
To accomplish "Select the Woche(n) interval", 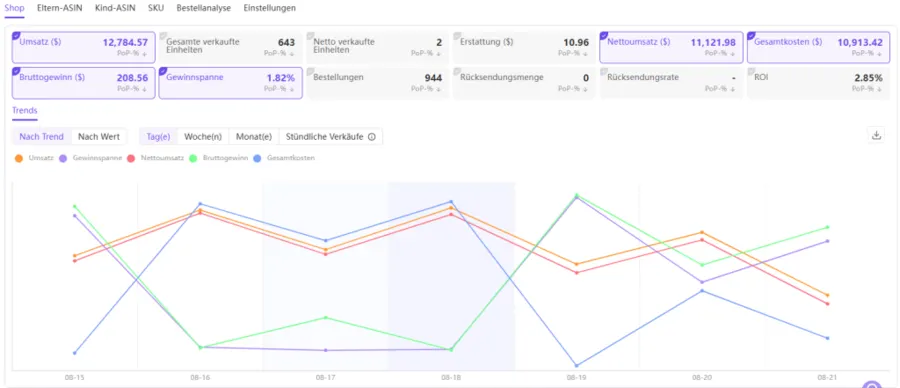I will (203, 137).
